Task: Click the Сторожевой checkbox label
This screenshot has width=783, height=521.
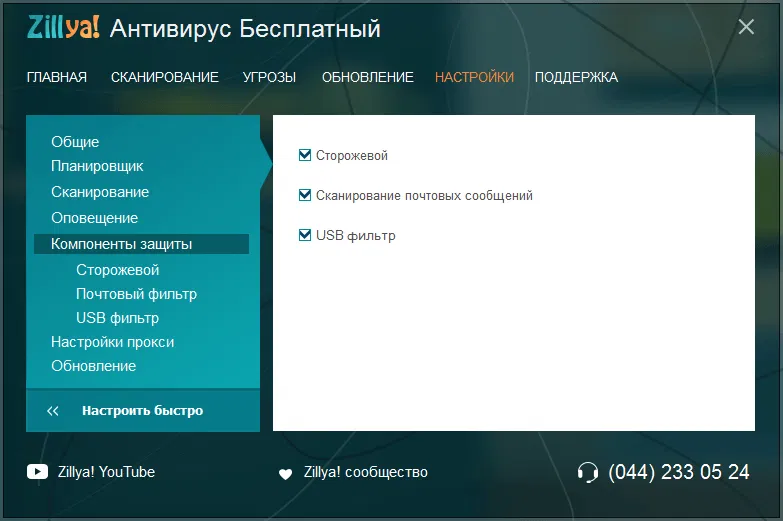Action: click(352, 155)
